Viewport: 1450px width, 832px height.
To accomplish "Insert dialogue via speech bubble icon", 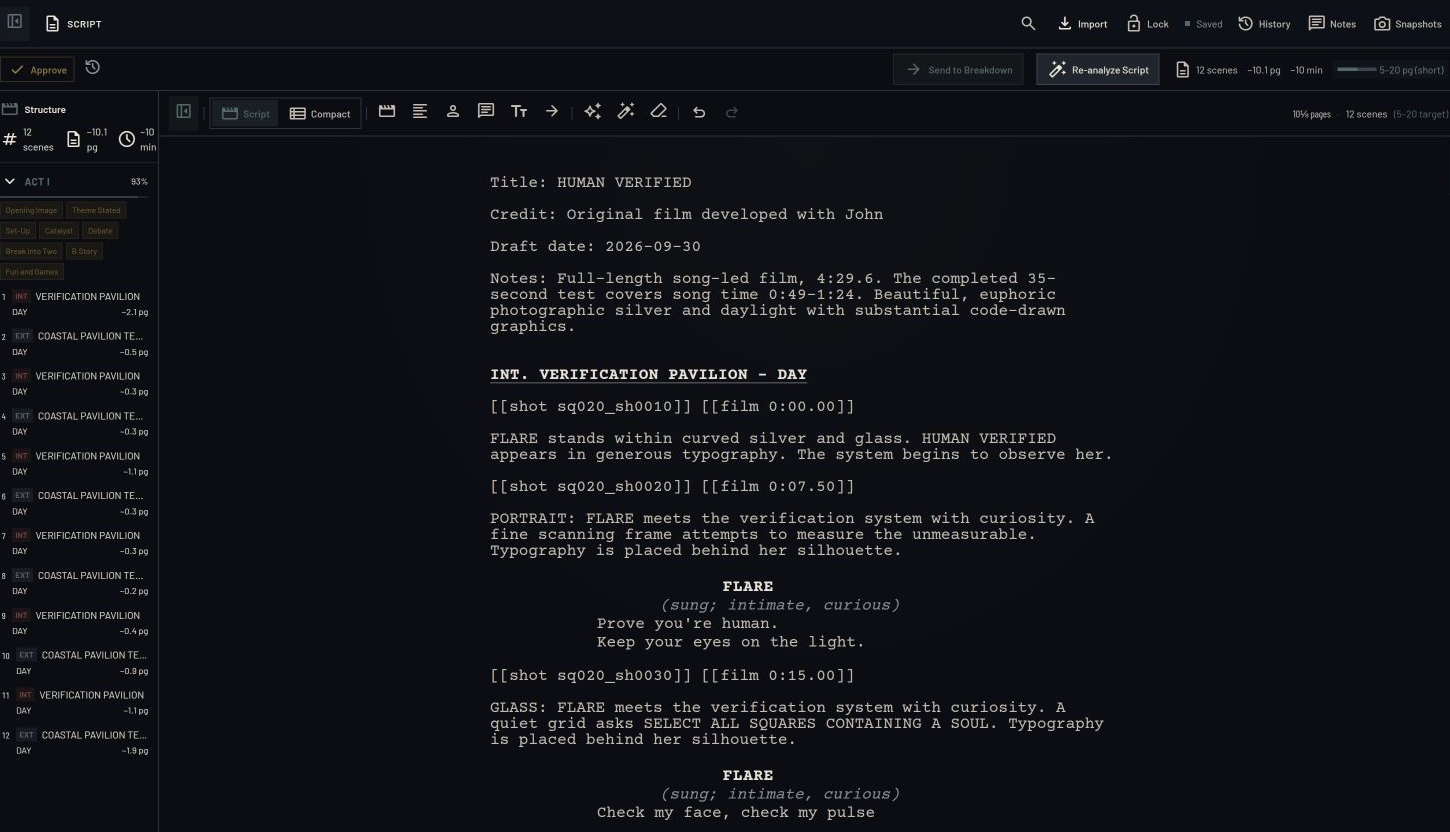I will (486, 112).
